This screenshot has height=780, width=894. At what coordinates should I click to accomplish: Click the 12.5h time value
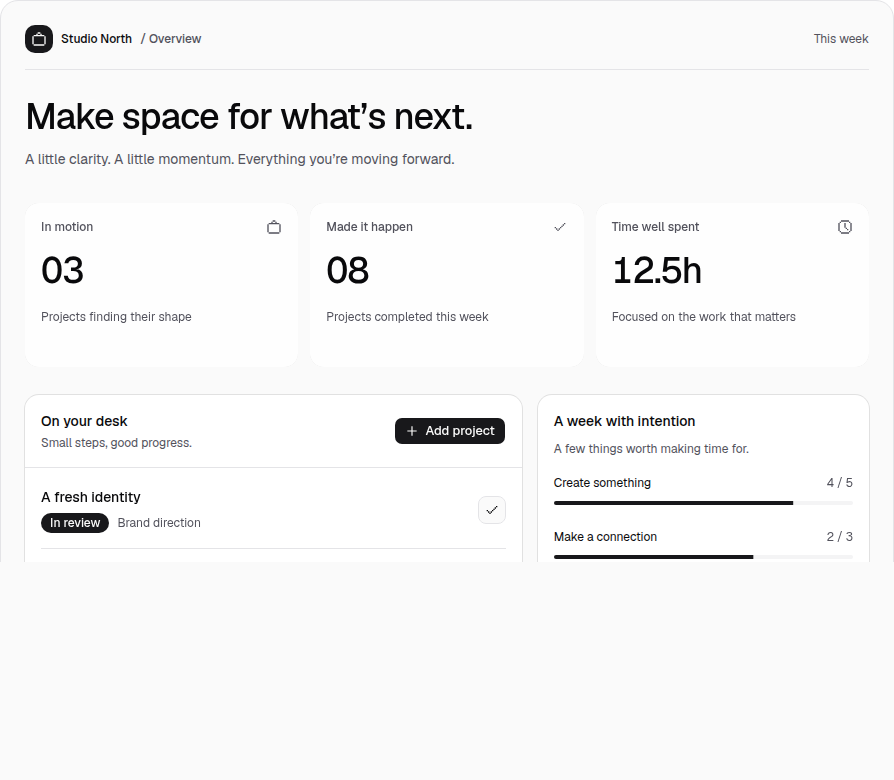pyautogui.click(x=657, y=270)
